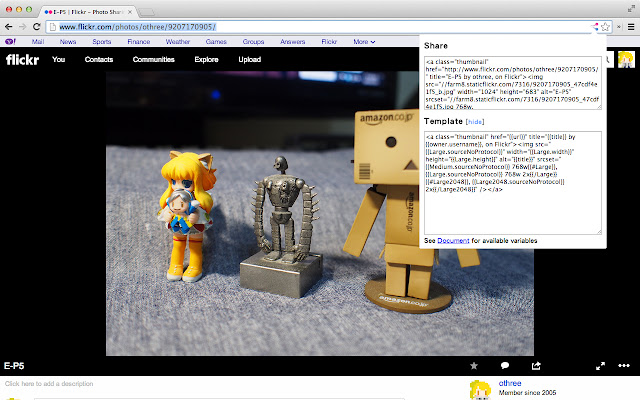Open Flickr link in the Yahoo toolbar
Viewport: 640px width, 400px height.
(329, 42)
